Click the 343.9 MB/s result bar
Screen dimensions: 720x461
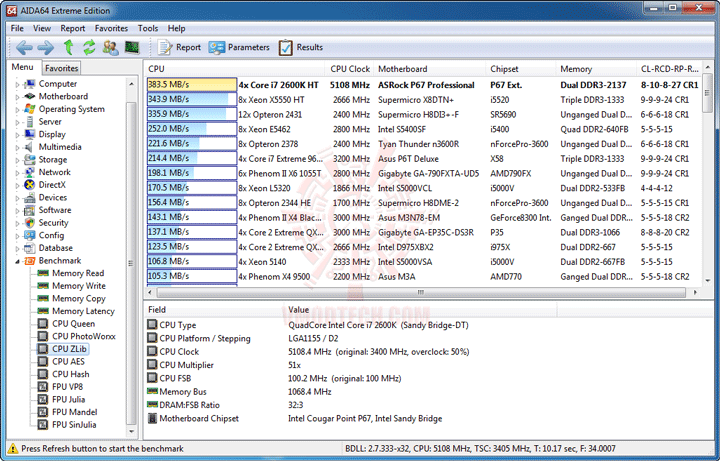point(192,99)
